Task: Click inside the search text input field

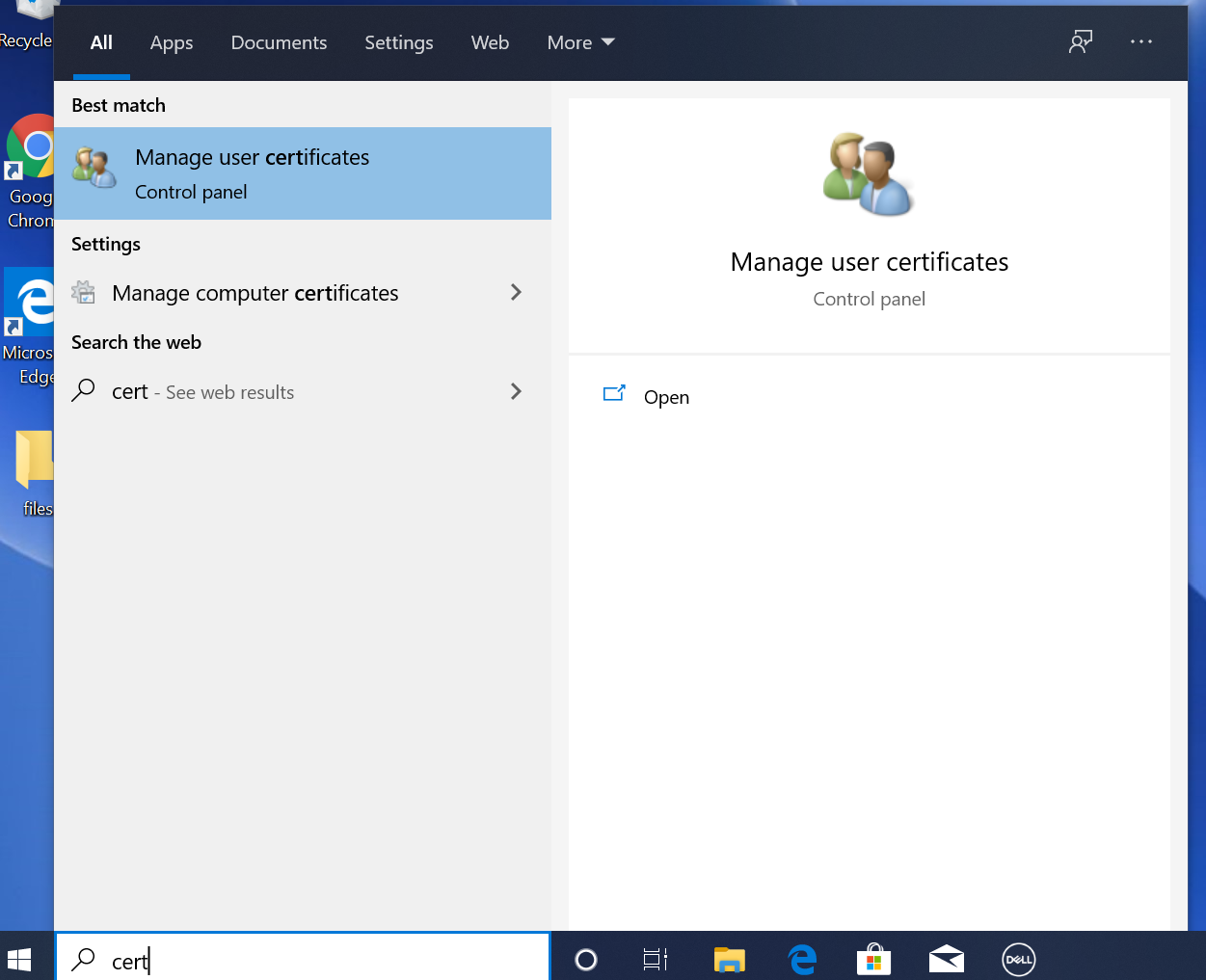Action: click(289, 958)
